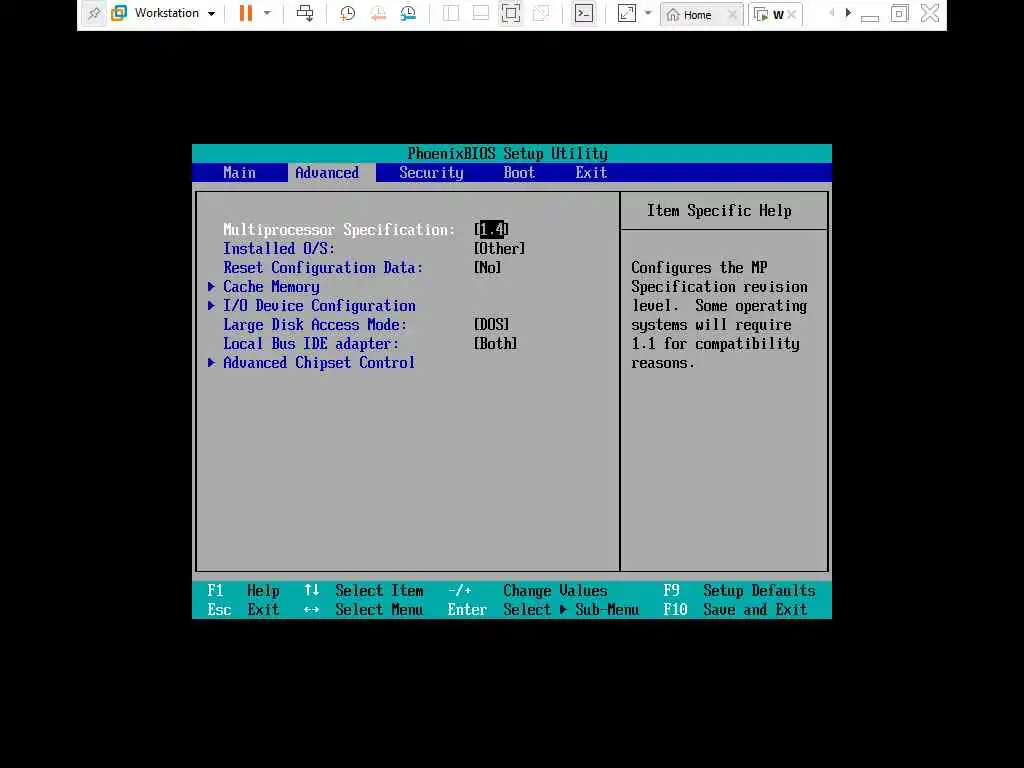Open the snapshot manager
This screenshot has width=1024, height=768.
(x=408, y=13)
